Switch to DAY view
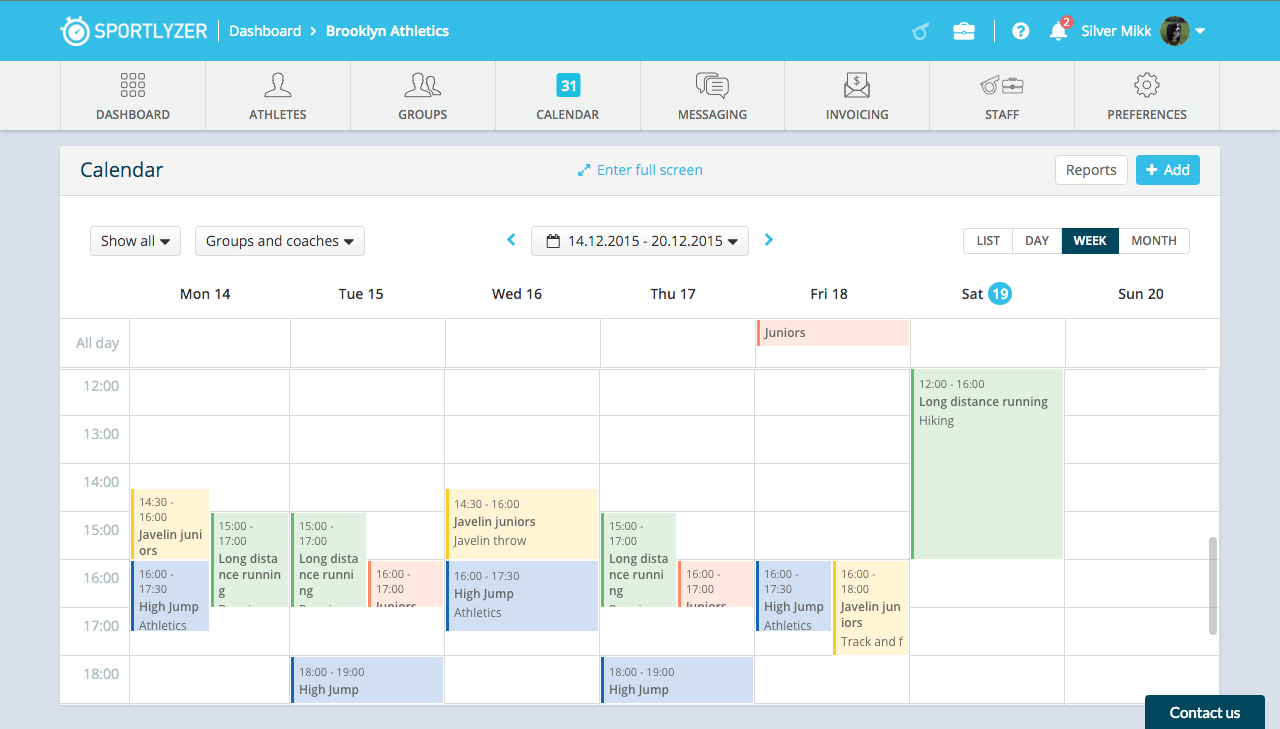1280x729 pixels. click(x=1037, y=241)
